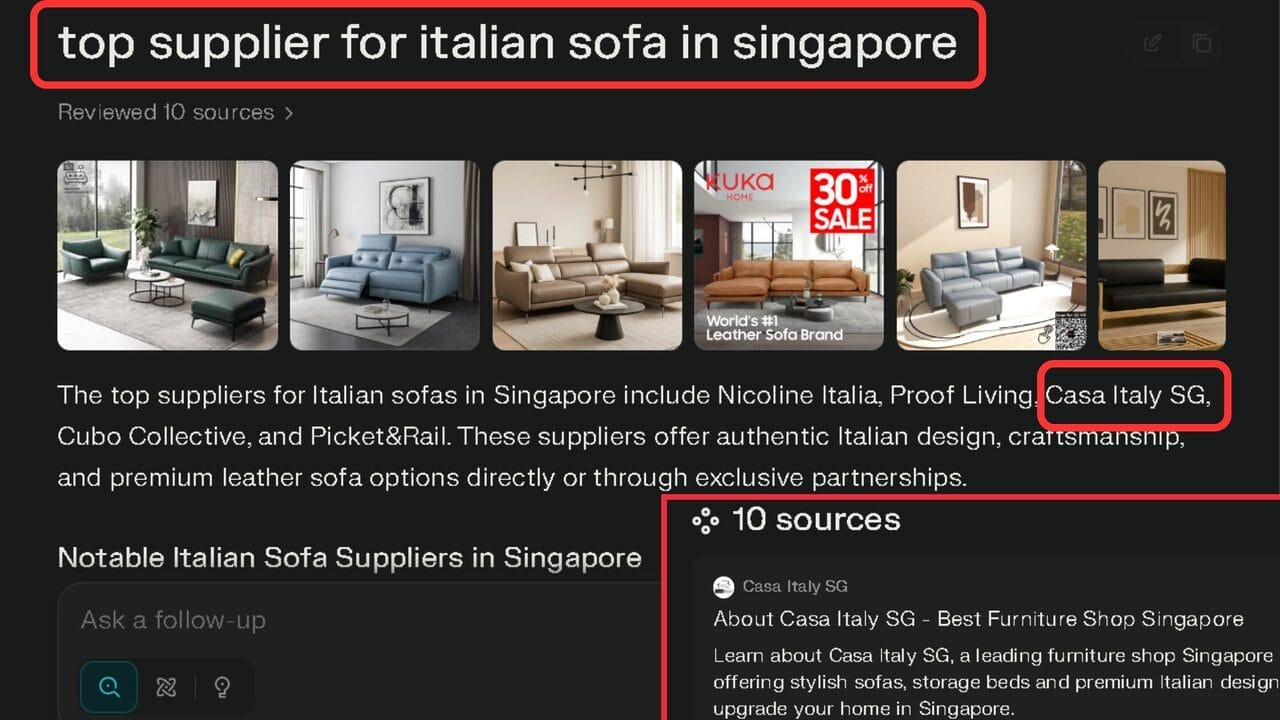Focus the Ask a follow-up input field
The width and height of the screenshot is (1280, 720).
pyautogui.click(x=360, y=620)
